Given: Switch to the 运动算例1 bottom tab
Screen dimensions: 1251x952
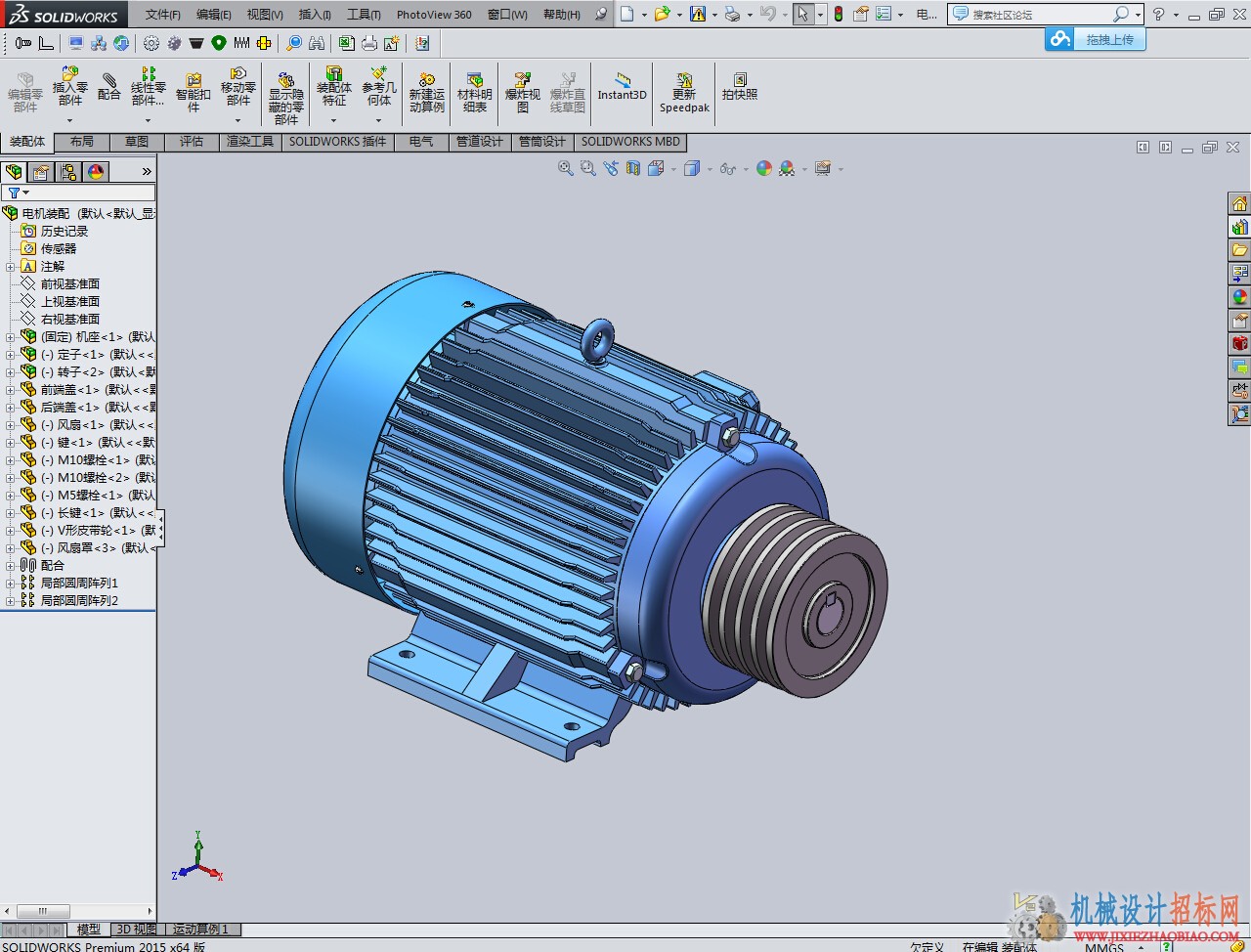Looking at the screenshot, I should (200, 930).
